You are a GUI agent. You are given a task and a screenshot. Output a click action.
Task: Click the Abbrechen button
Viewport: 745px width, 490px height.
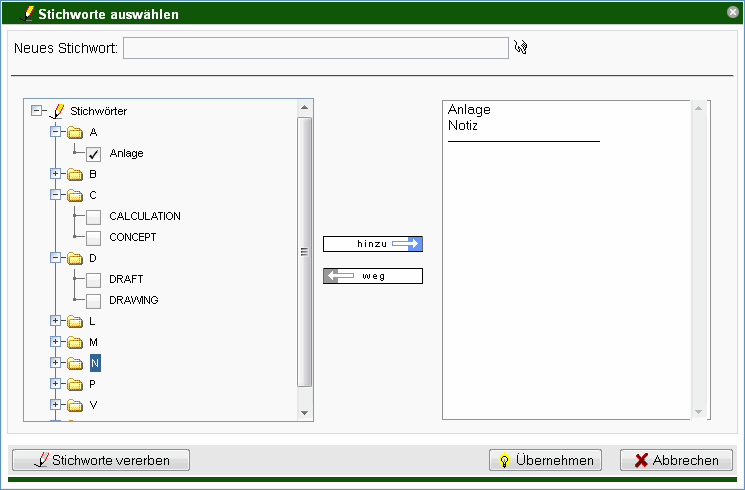676,460
